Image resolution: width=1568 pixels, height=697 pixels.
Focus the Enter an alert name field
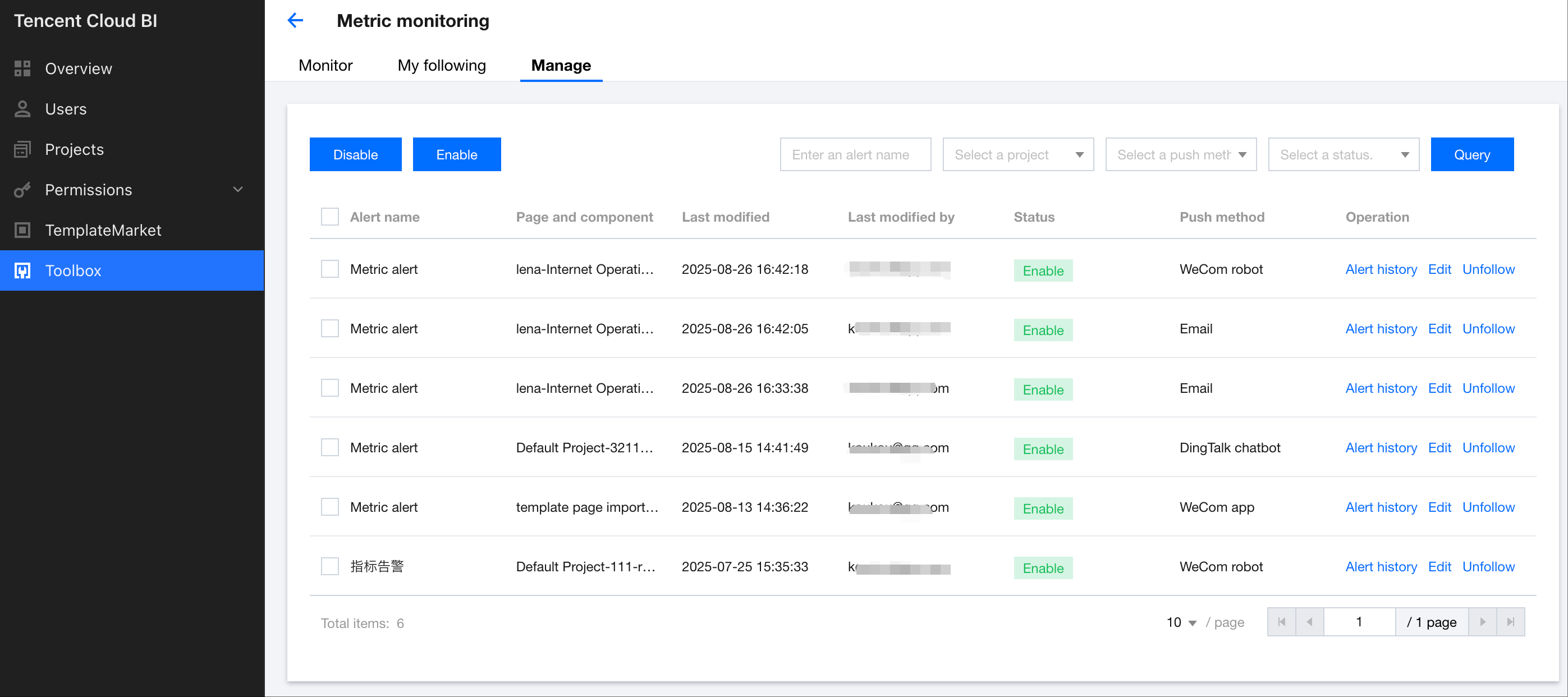point(855,155)
